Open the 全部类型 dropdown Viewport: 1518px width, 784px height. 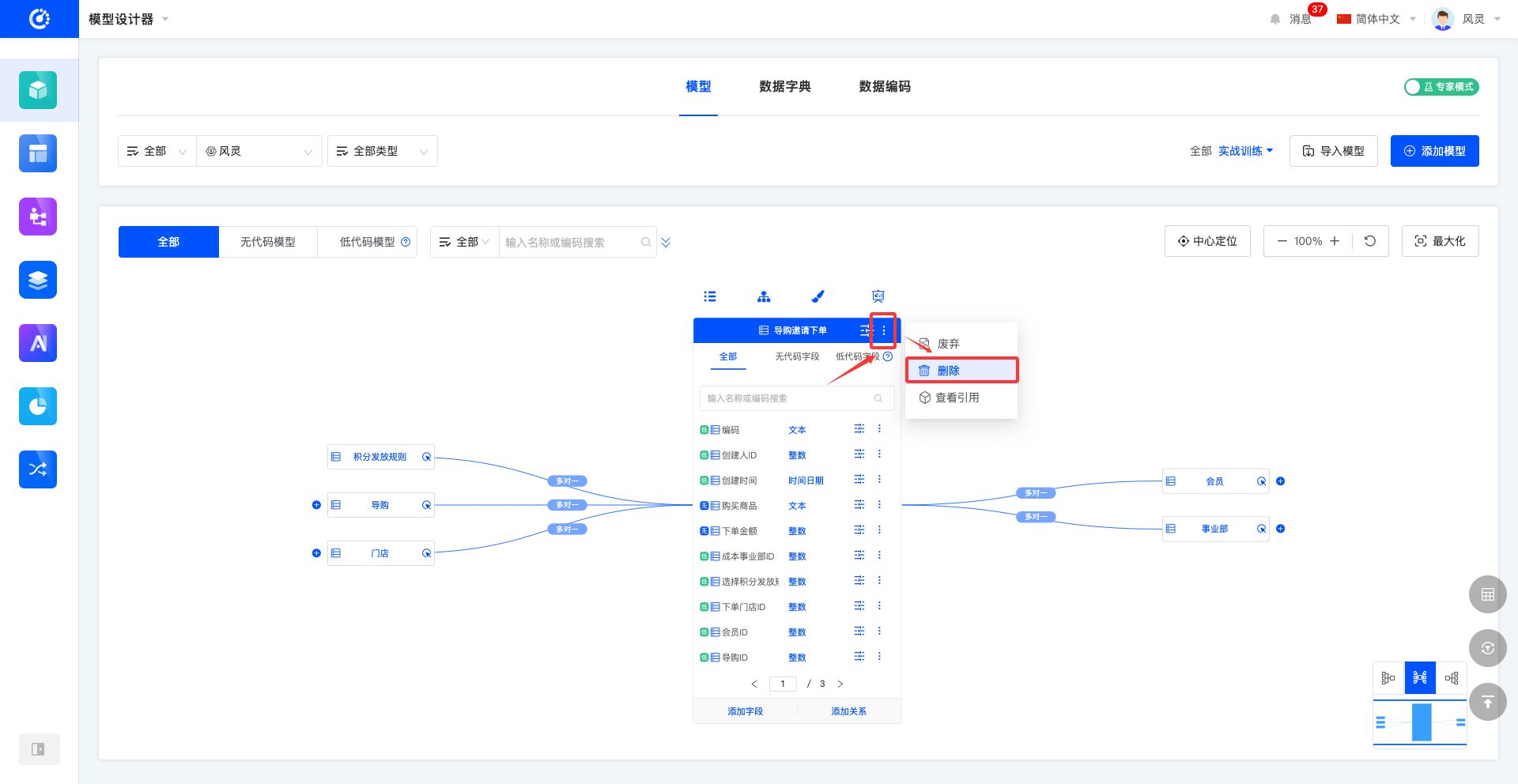point(382,151)
